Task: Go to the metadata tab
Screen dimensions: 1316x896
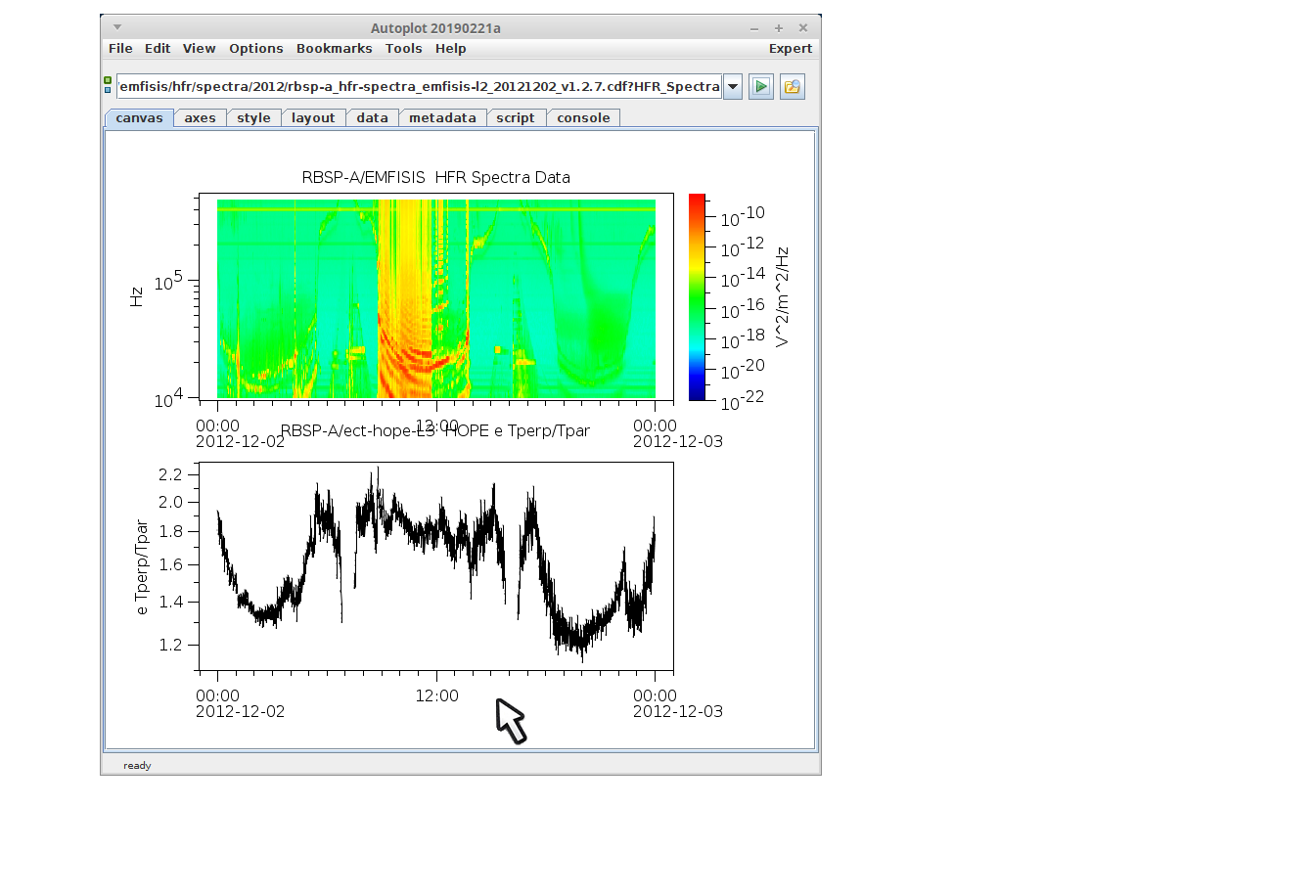Action: 442,118
